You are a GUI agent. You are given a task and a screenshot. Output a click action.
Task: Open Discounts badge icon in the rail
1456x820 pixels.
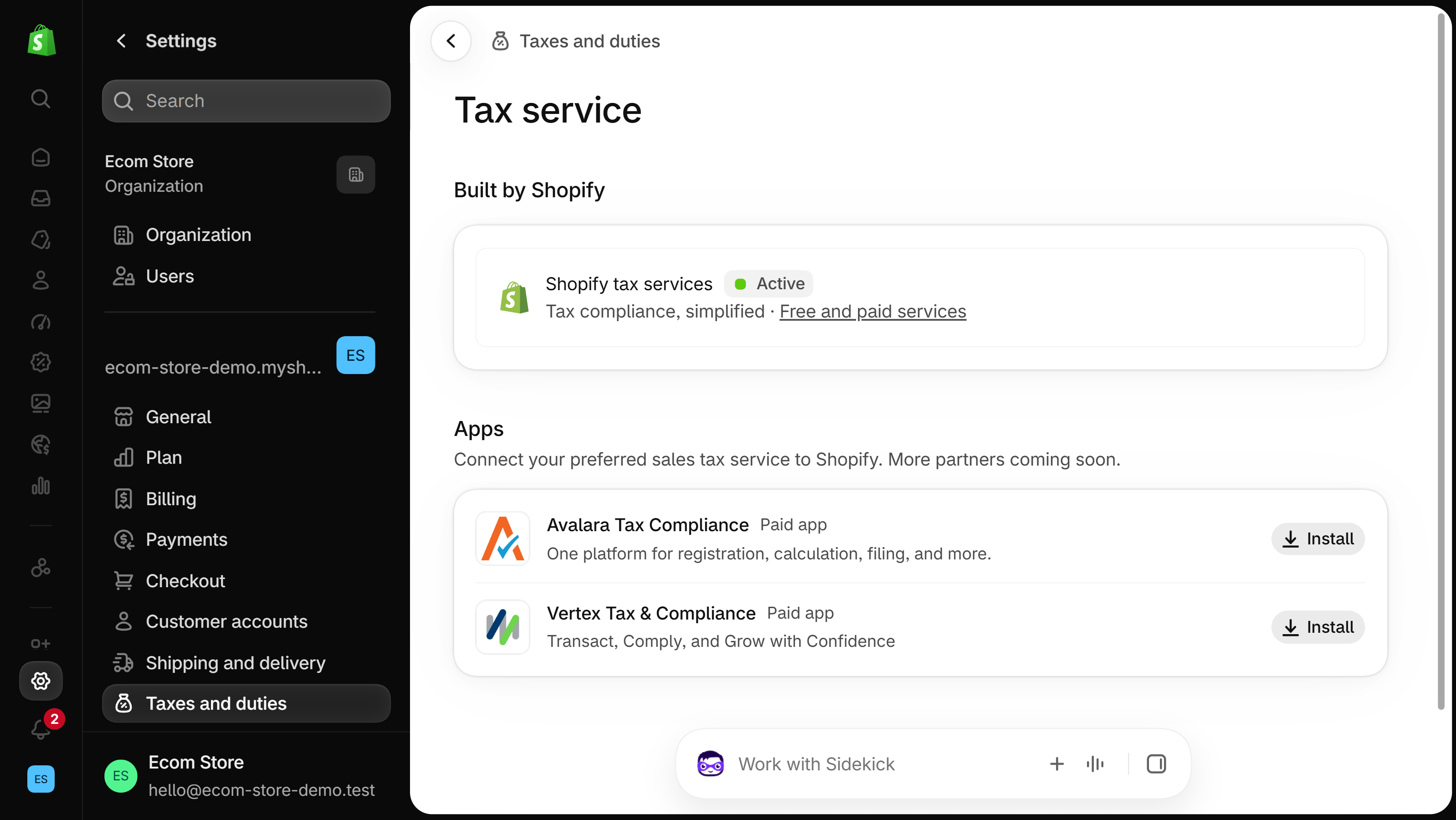point(41,362)
